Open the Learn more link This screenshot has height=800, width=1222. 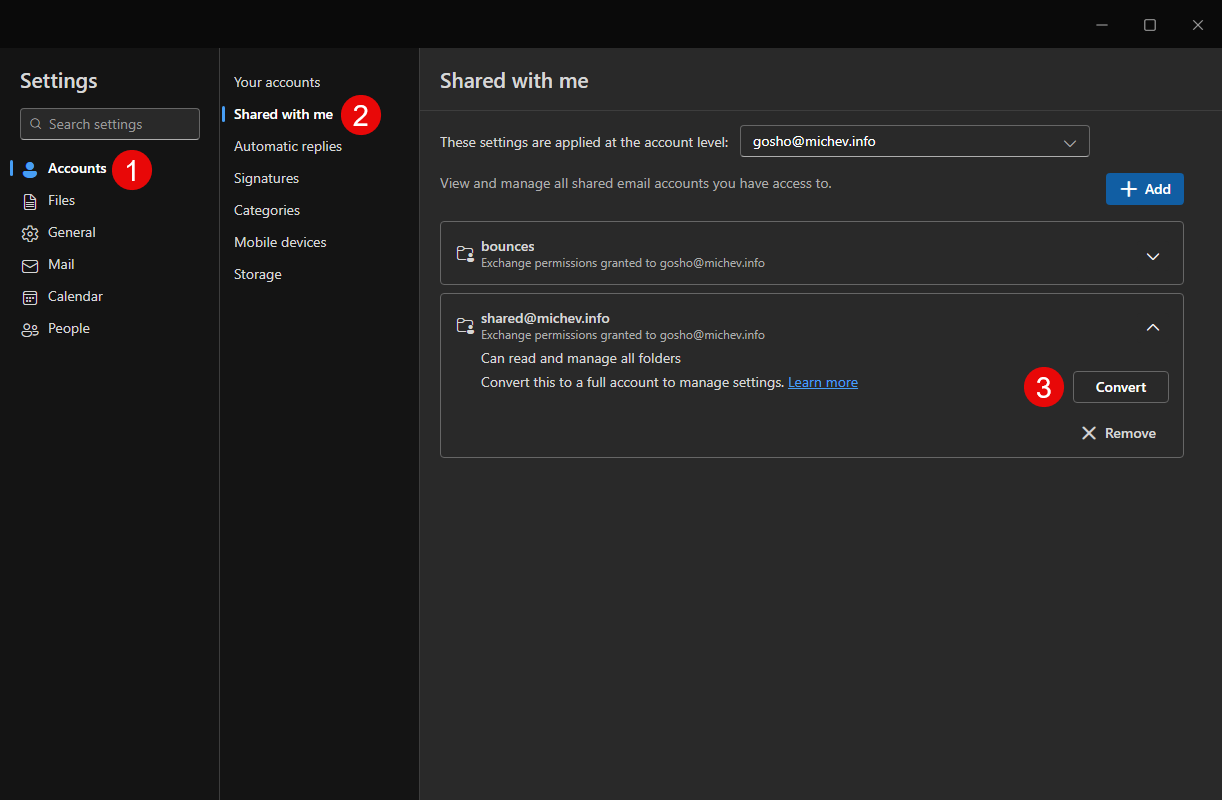coord(823,382)
